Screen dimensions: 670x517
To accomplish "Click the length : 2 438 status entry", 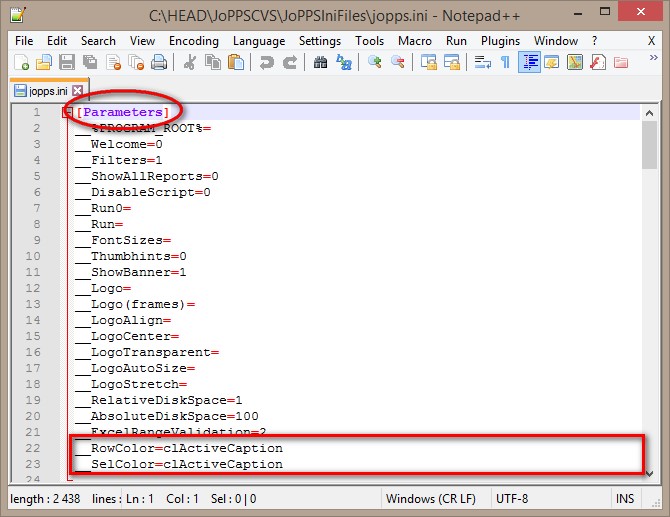I will pos(45,499).
